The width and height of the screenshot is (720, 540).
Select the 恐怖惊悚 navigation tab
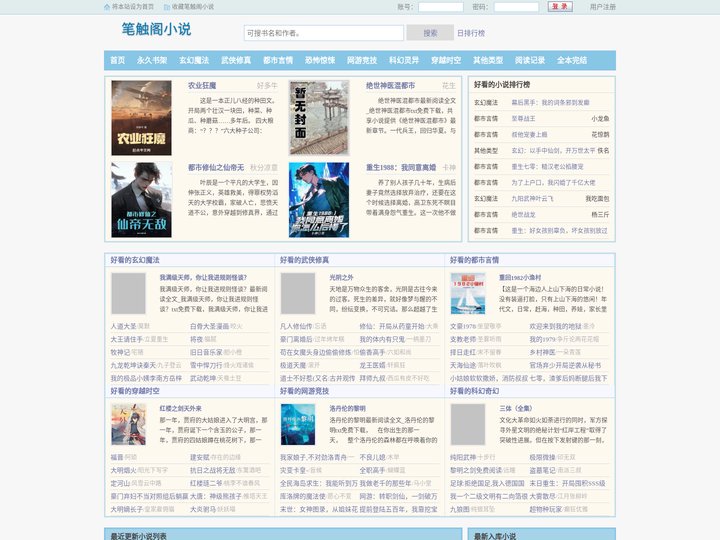[320, 60]
